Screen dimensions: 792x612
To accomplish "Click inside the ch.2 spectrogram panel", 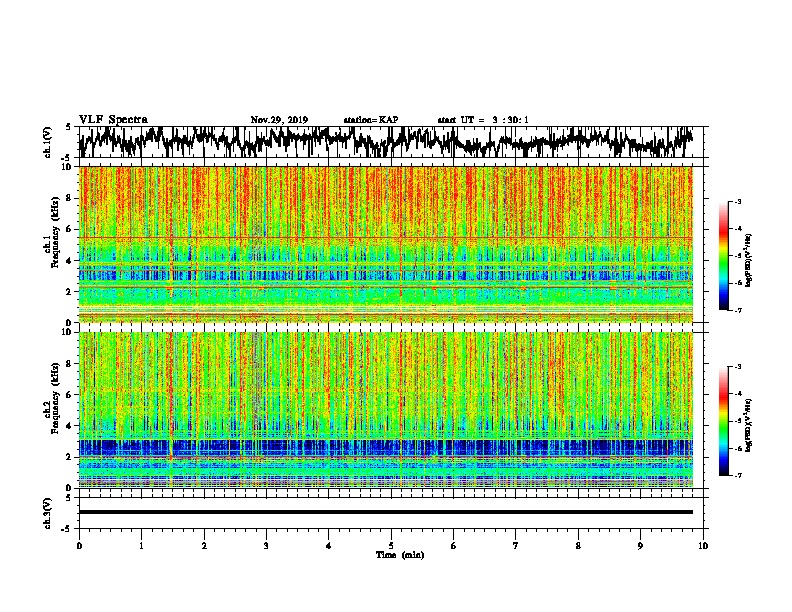I will (x=386, y=410).
